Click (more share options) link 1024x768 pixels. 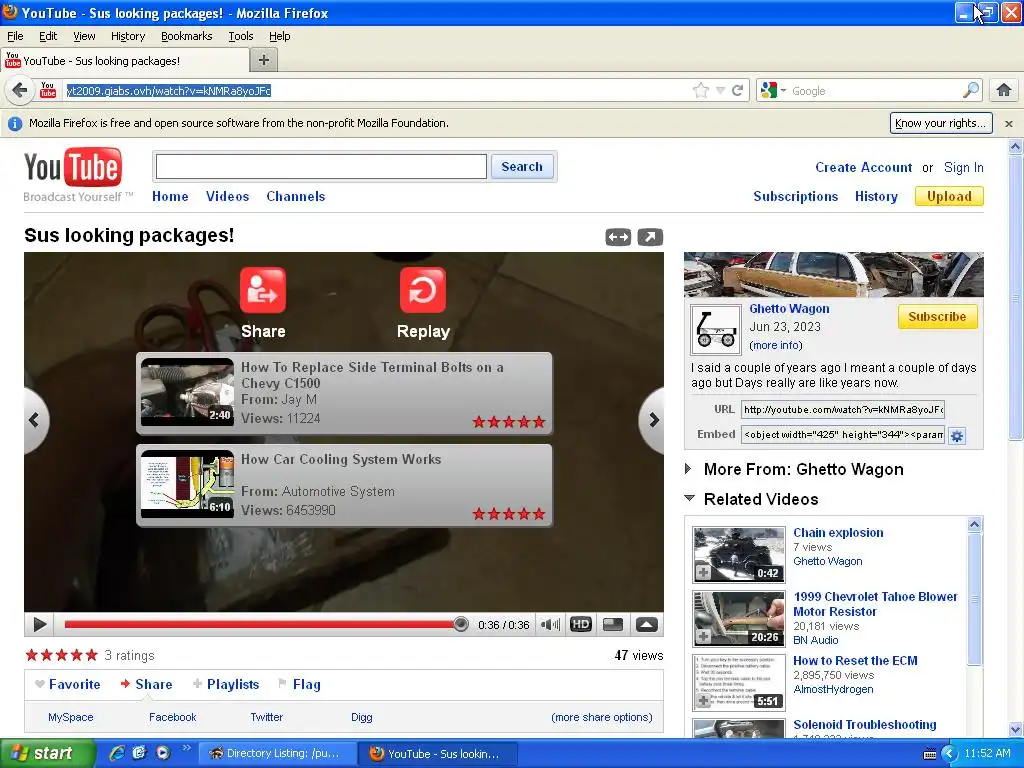[601, 717]
